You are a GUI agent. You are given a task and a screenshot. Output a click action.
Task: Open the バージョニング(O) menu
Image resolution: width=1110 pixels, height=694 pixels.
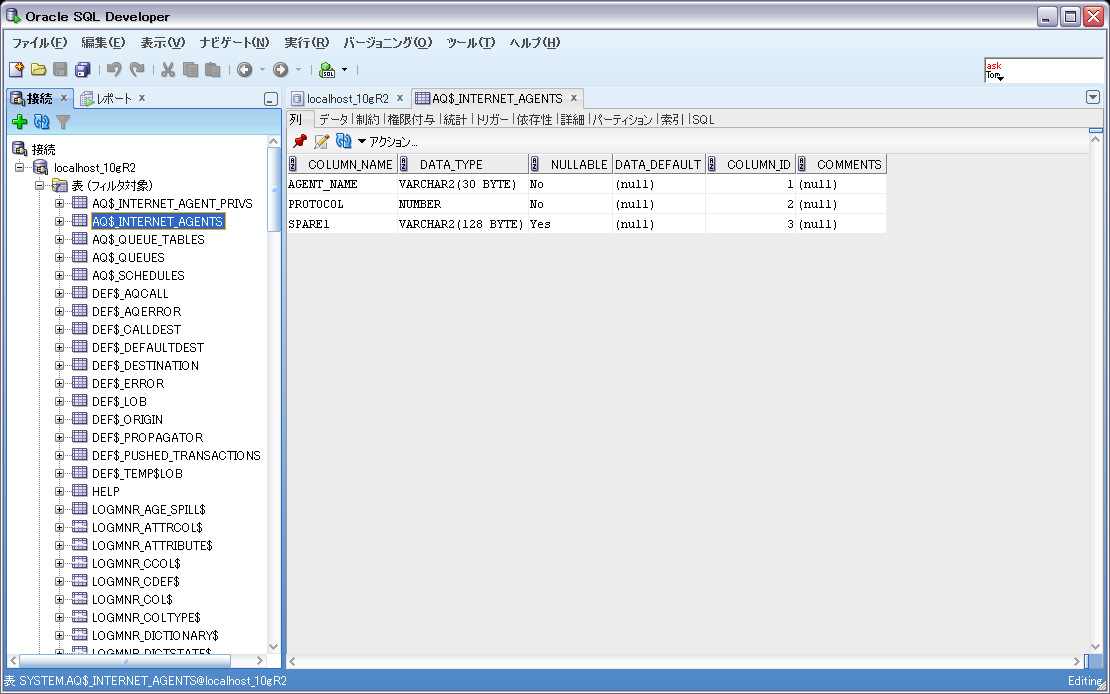[x=388, y=42]
